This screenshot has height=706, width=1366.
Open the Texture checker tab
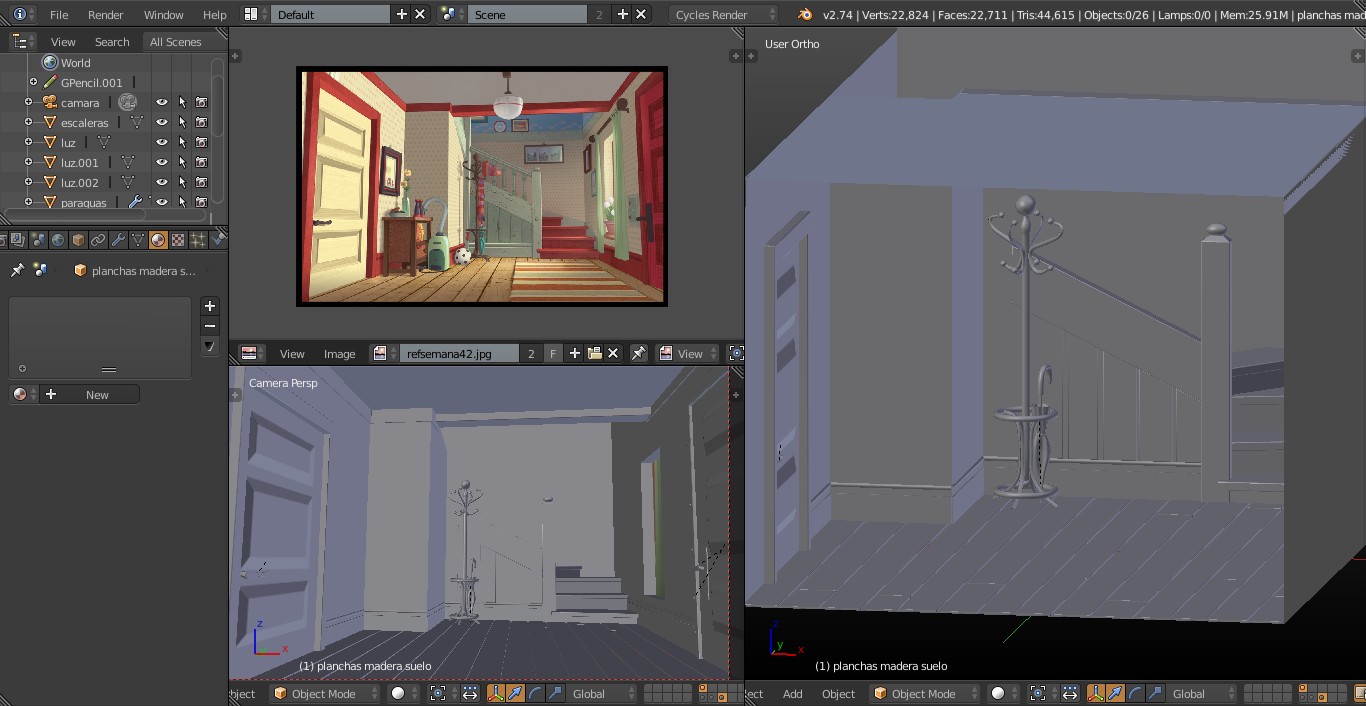178,240
